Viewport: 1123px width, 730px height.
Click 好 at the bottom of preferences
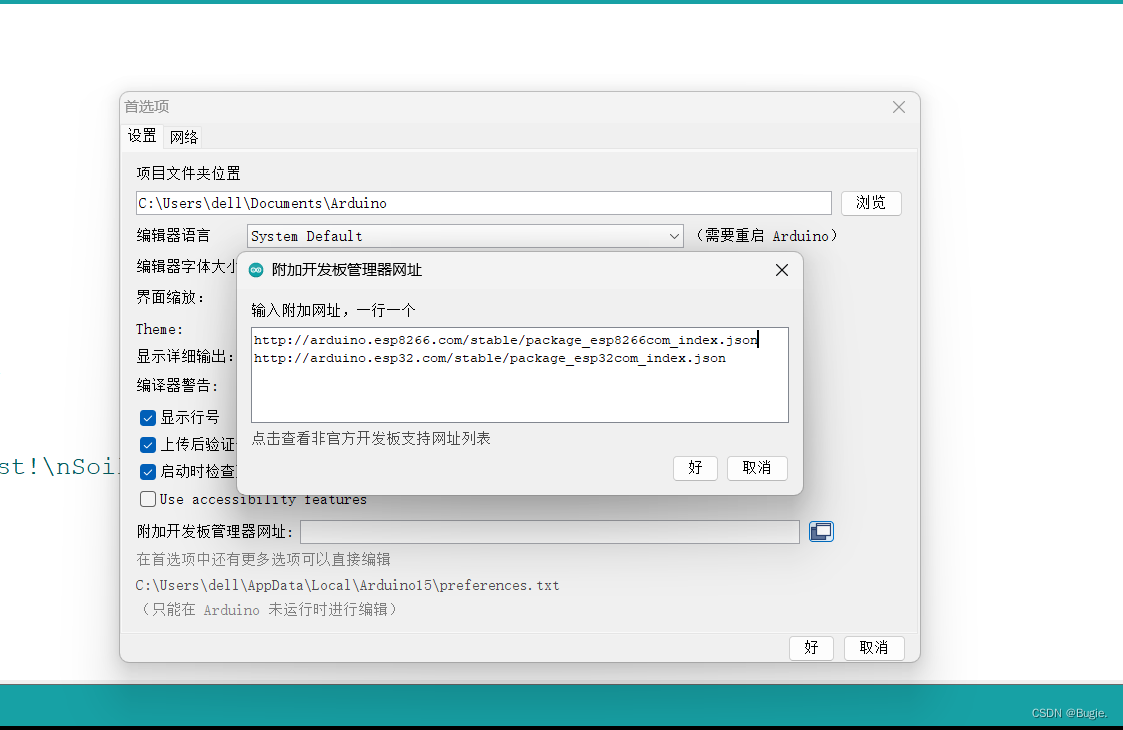(811, 648)
